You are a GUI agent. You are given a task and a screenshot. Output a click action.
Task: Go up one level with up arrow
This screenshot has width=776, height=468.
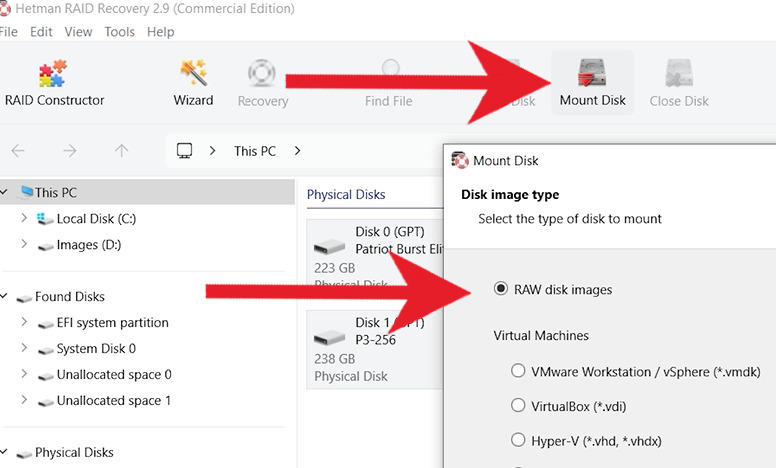click(x=122, y=150)
